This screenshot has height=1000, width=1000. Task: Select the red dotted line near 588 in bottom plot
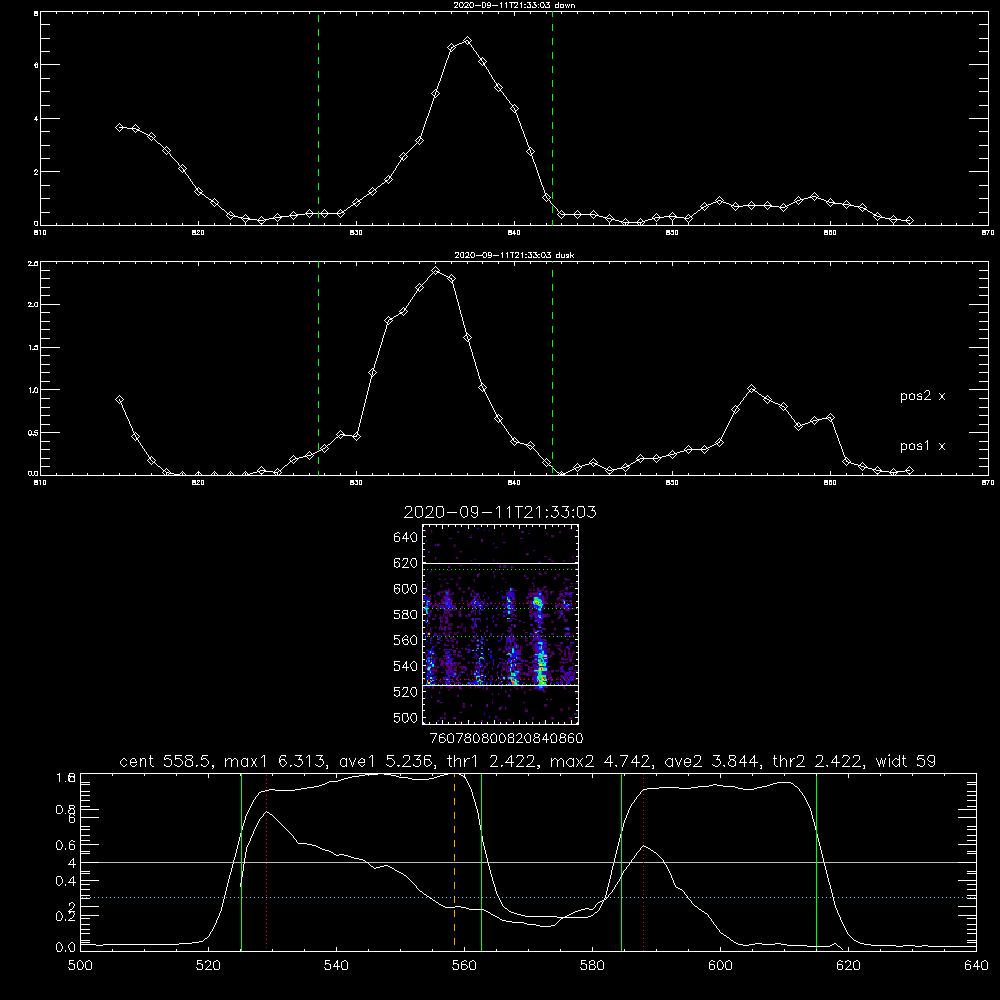click(x=643, y=861)
